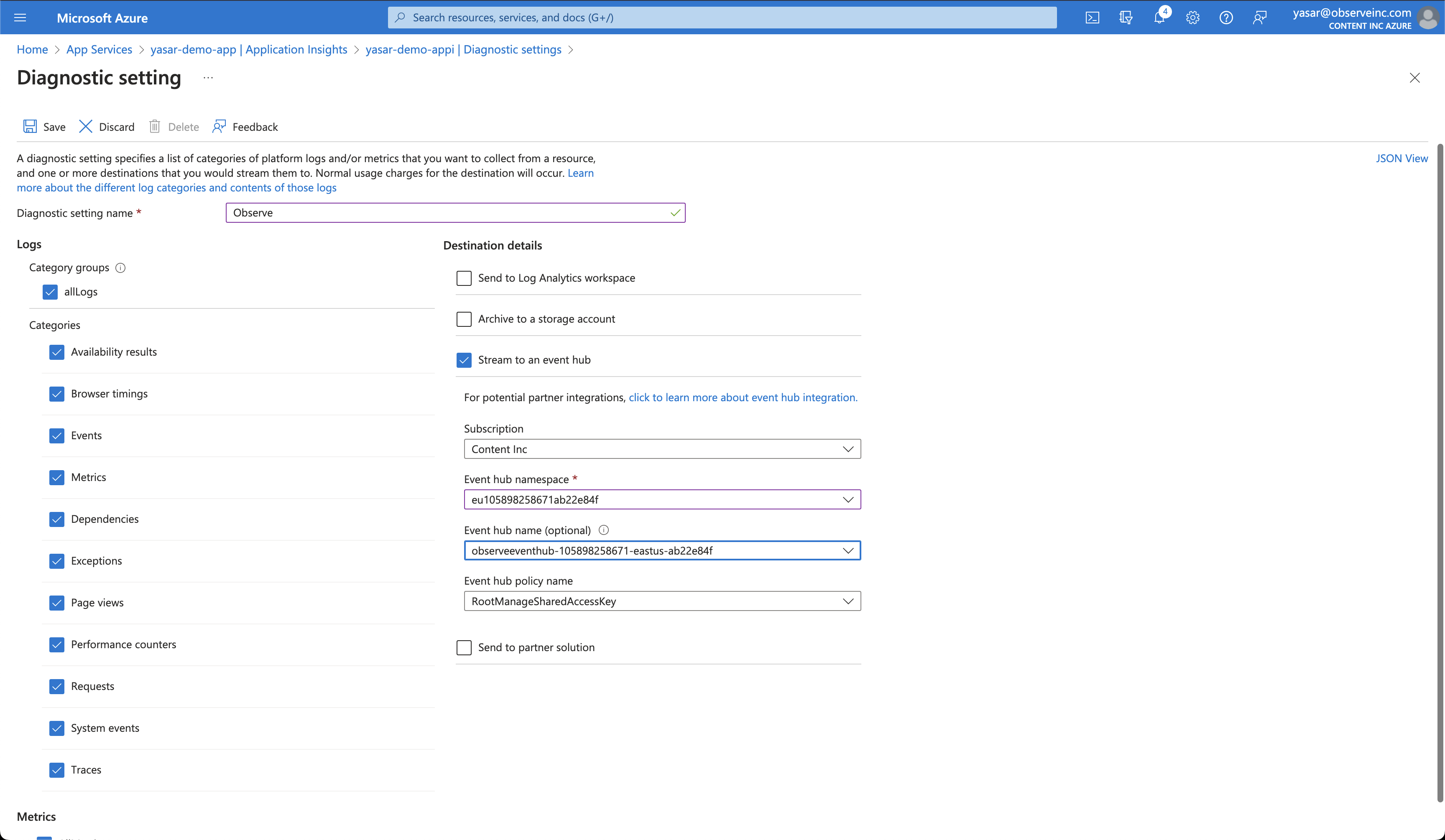Open the Event hub namespace dropdown
Viewport: 1445px width, 840px height.
point(662,500)
